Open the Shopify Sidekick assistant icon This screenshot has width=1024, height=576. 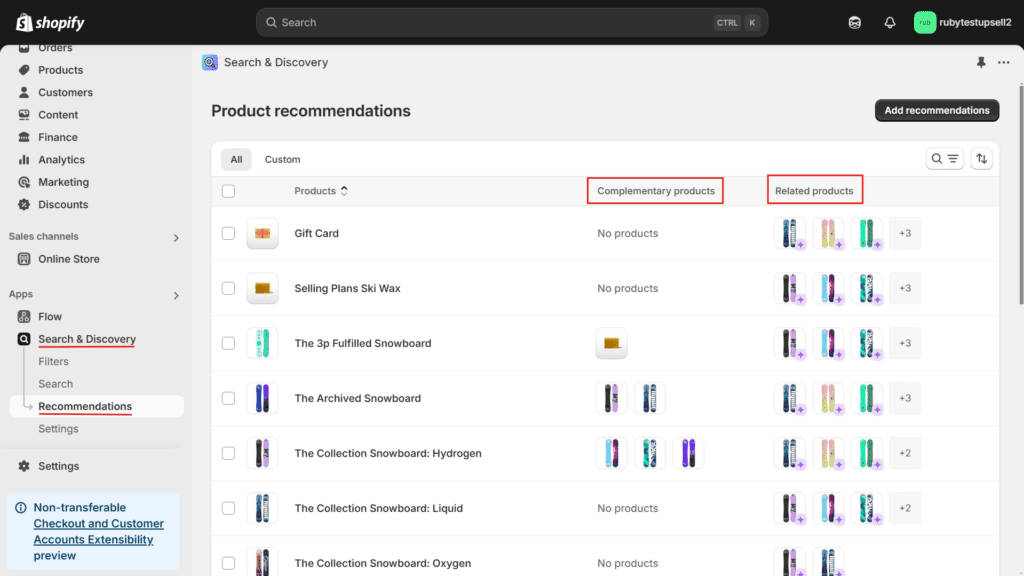pyautogui.click(x=855, y=22)
